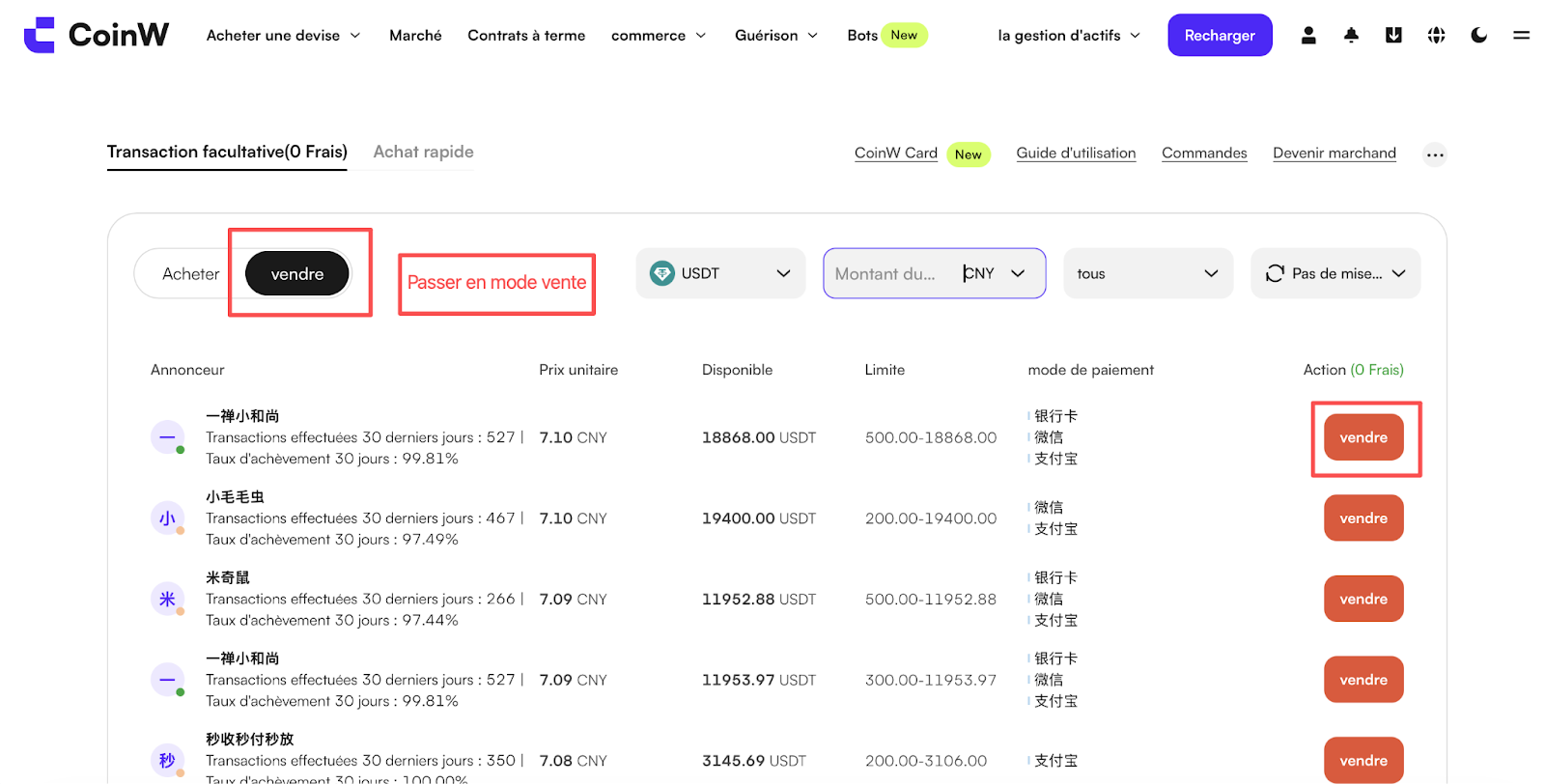Click vendre for 小毛毛虫 offer
This screenshot has height=784, width=1545.
(1363, 518)
